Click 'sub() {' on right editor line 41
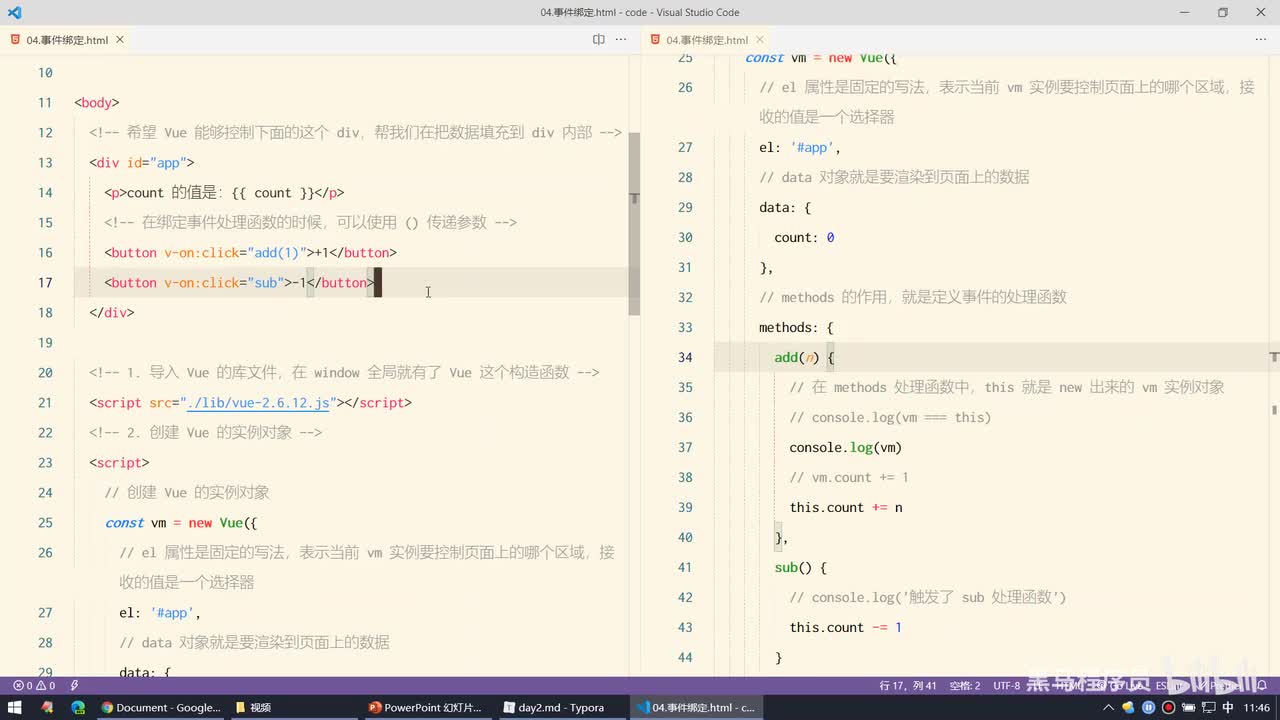 coord(800,567)
